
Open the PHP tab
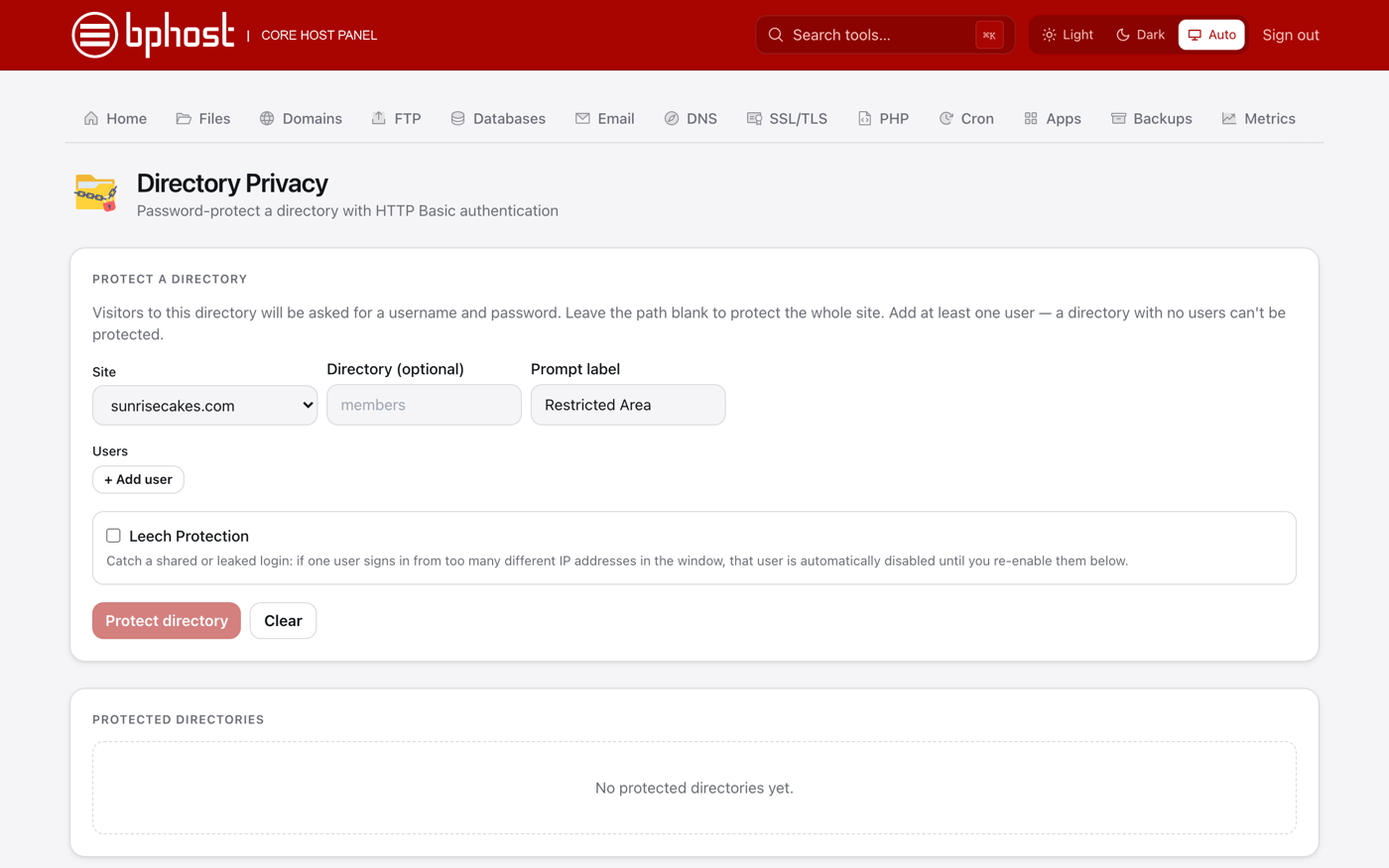tap(883, 118)
